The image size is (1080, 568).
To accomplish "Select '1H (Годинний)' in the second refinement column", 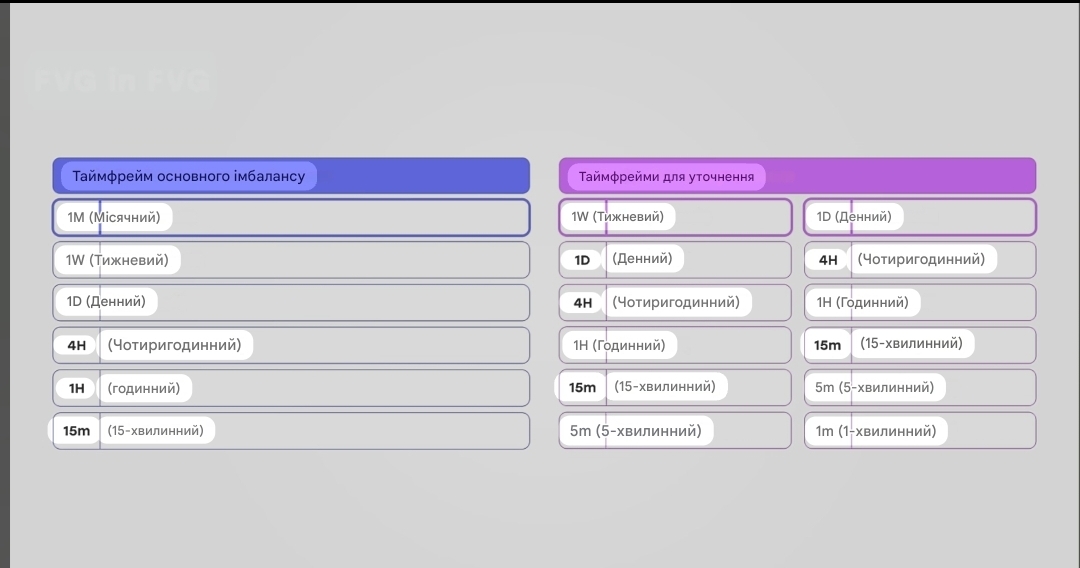I will [x=863, y=302].
